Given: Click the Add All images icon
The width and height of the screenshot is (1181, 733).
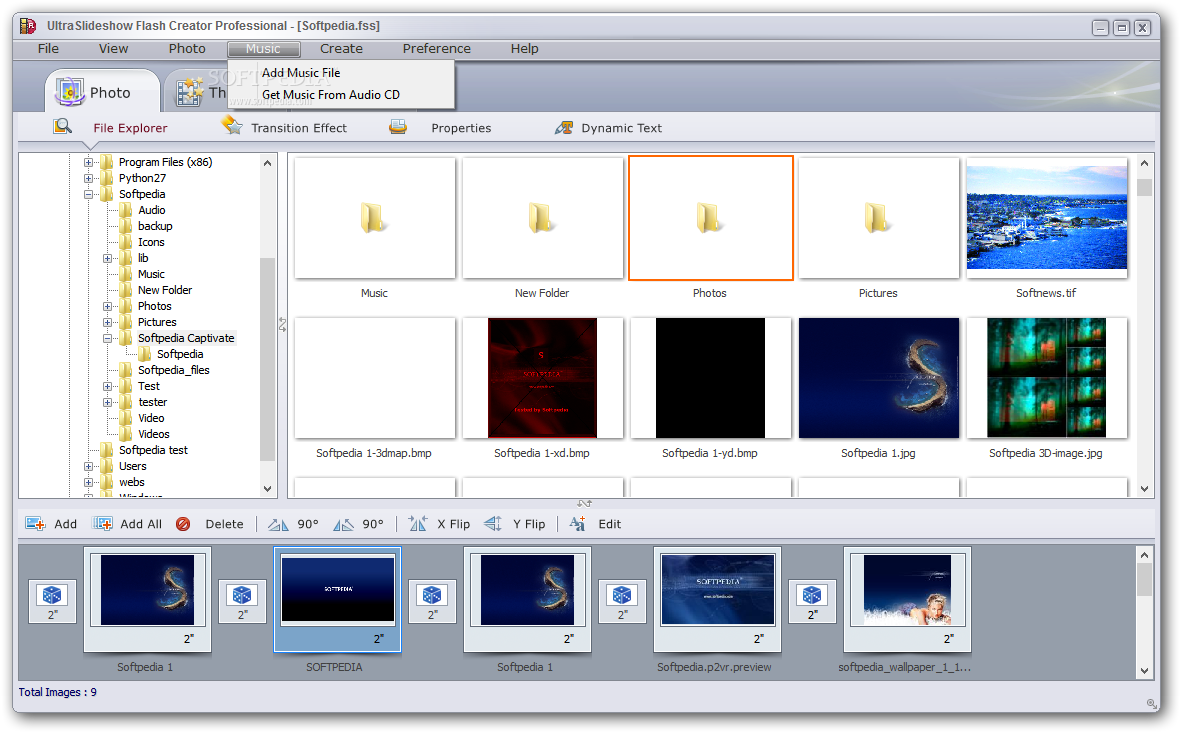Looking at the screenshot, I should [x=102, y=524].
